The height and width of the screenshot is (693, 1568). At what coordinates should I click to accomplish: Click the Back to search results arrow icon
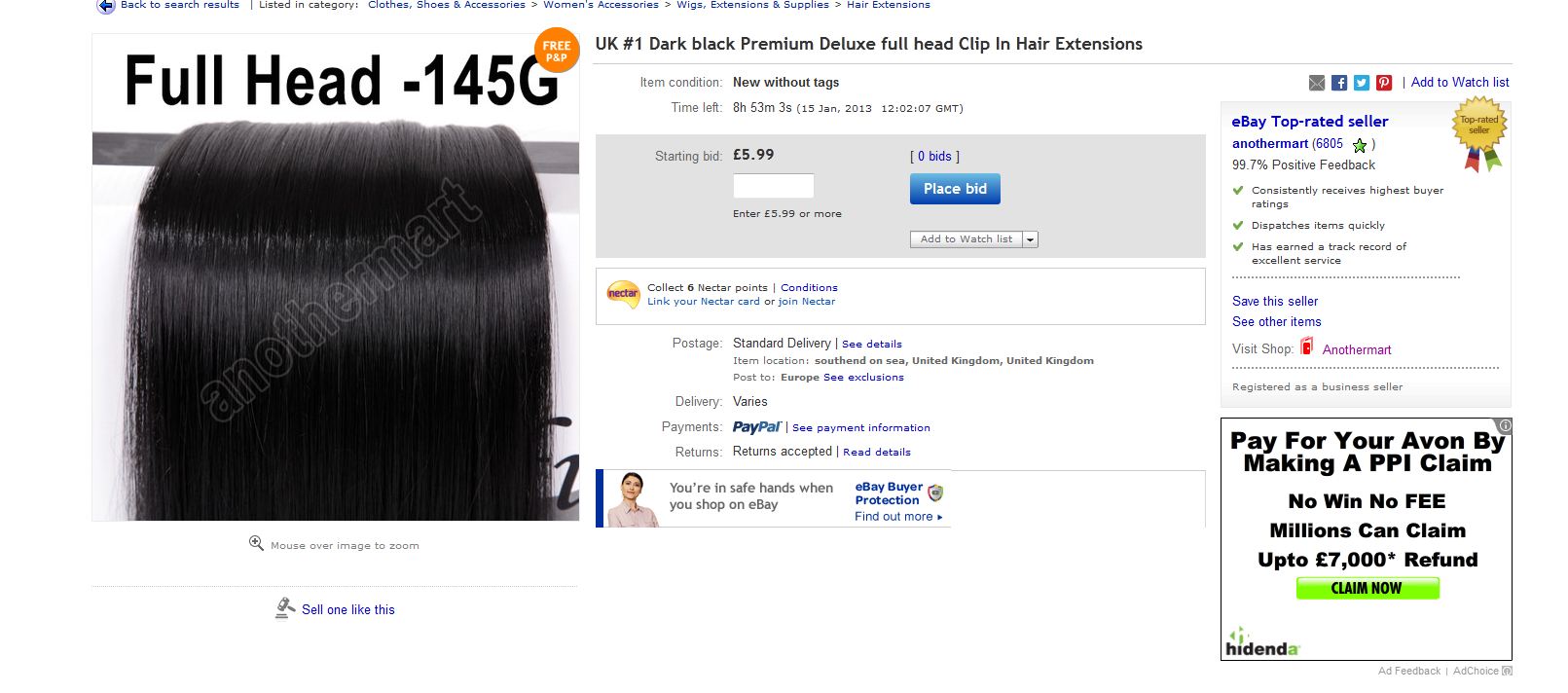[106, 6]
